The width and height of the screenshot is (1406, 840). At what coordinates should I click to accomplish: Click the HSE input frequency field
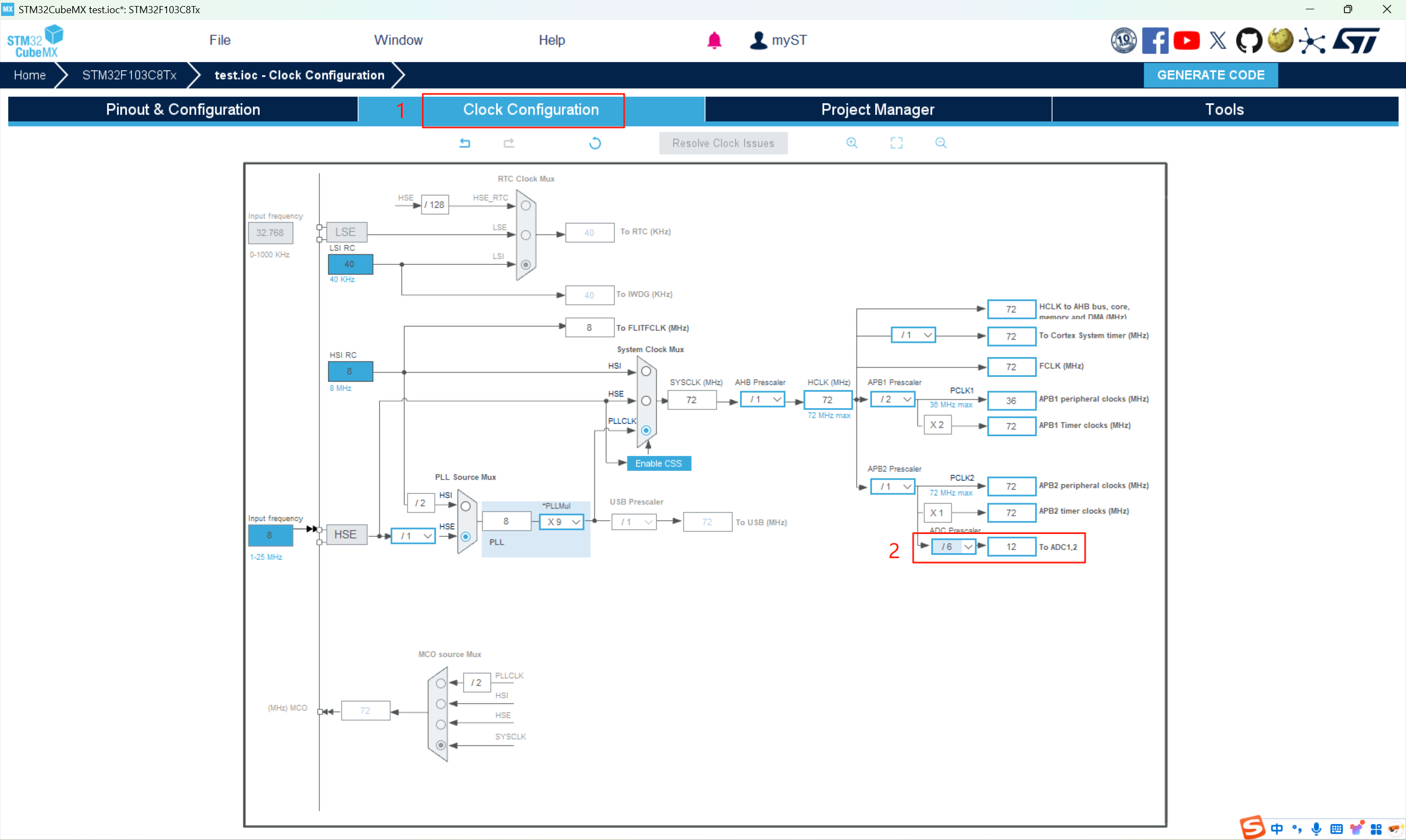(x=270, y=535)
